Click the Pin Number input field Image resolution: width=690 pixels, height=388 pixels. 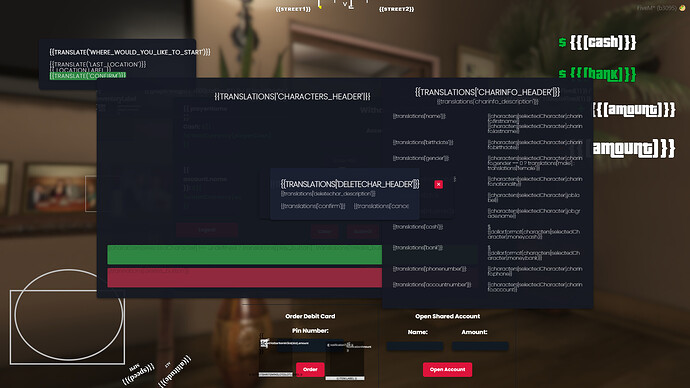(310, 345)
